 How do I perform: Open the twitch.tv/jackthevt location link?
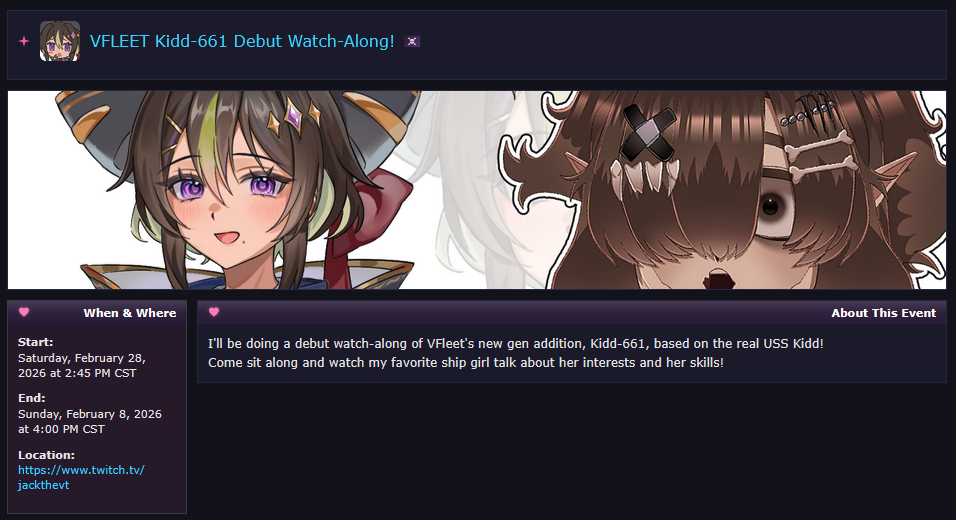(x=81, y=477)
